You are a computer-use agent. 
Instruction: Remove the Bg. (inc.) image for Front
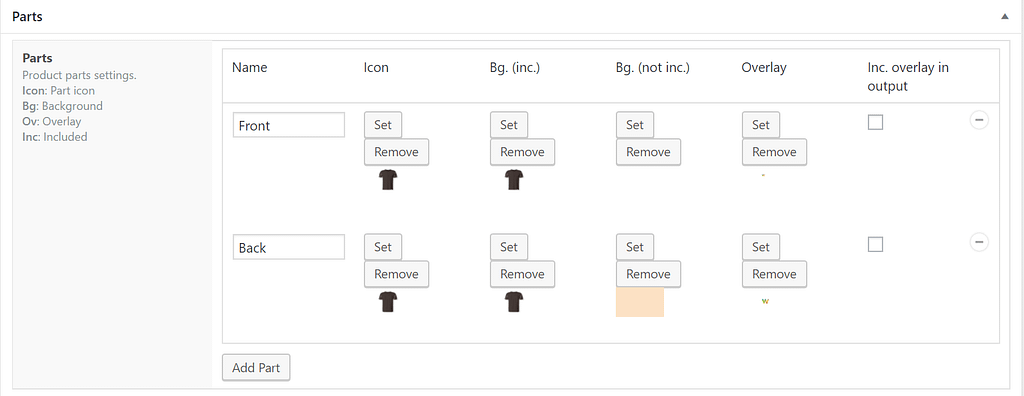(522, 152)
